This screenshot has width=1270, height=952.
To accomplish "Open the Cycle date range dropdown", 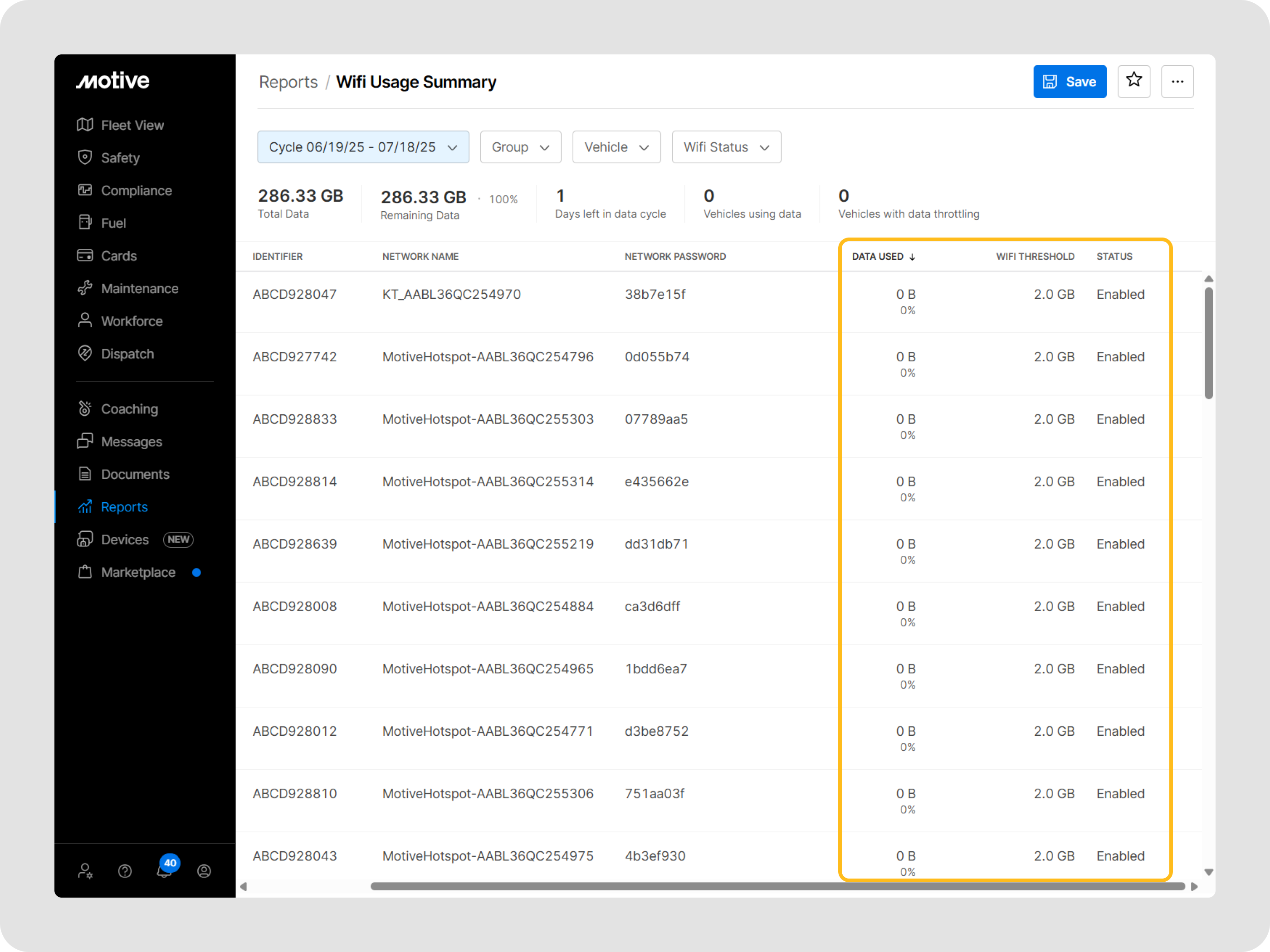I will (x=363, y=147).
